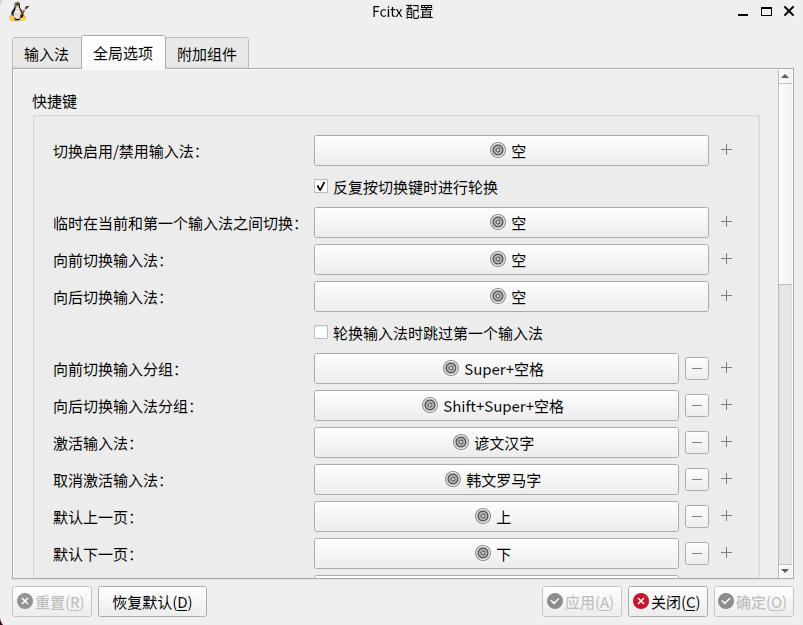Remove shortcut for 激活输入法
The height and width of the screenshot is (625, 803).
(x=697, y=442)
